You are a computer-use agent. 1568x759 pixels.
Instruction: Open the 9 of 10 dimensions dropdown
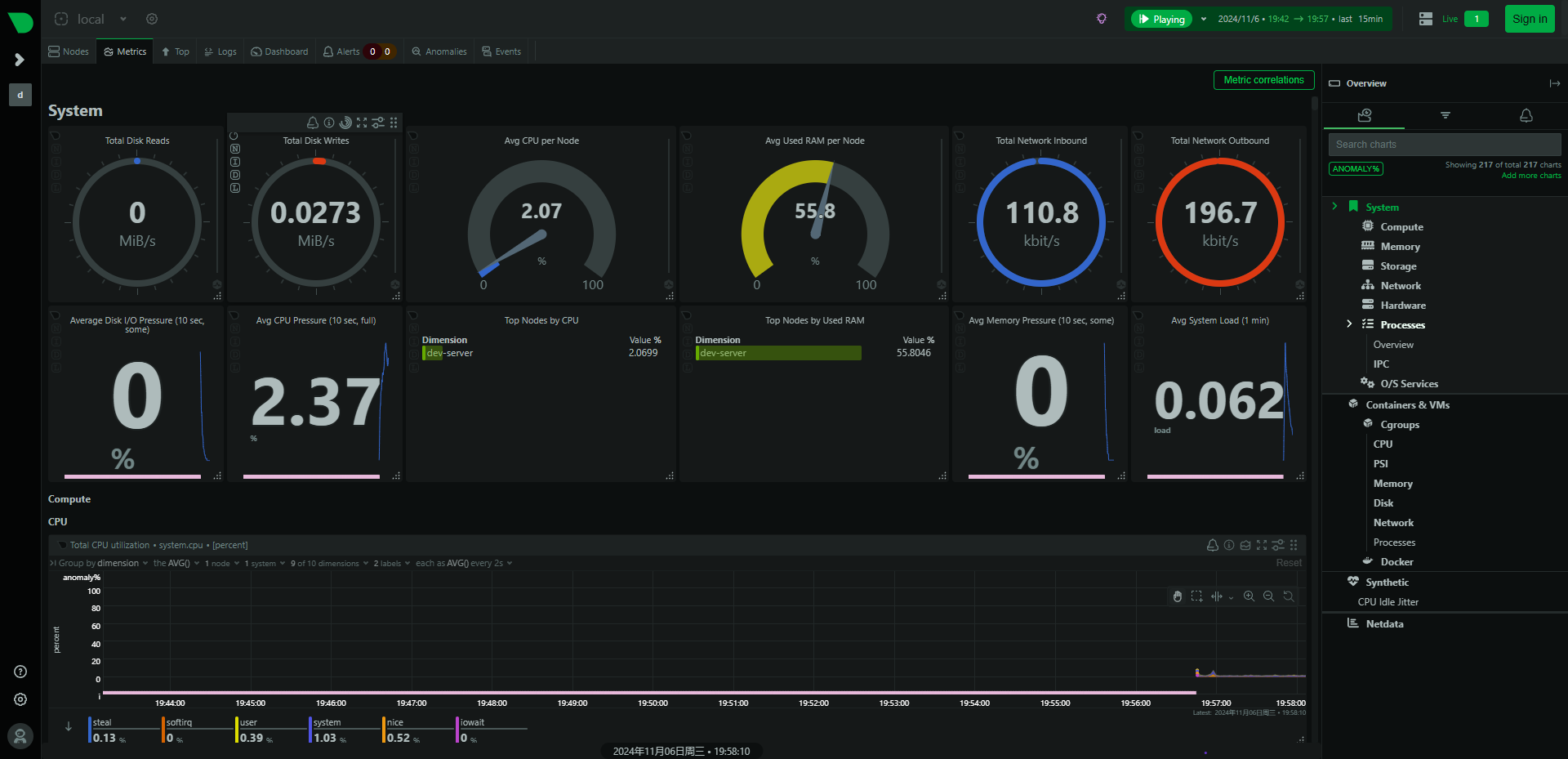[329, 564]
